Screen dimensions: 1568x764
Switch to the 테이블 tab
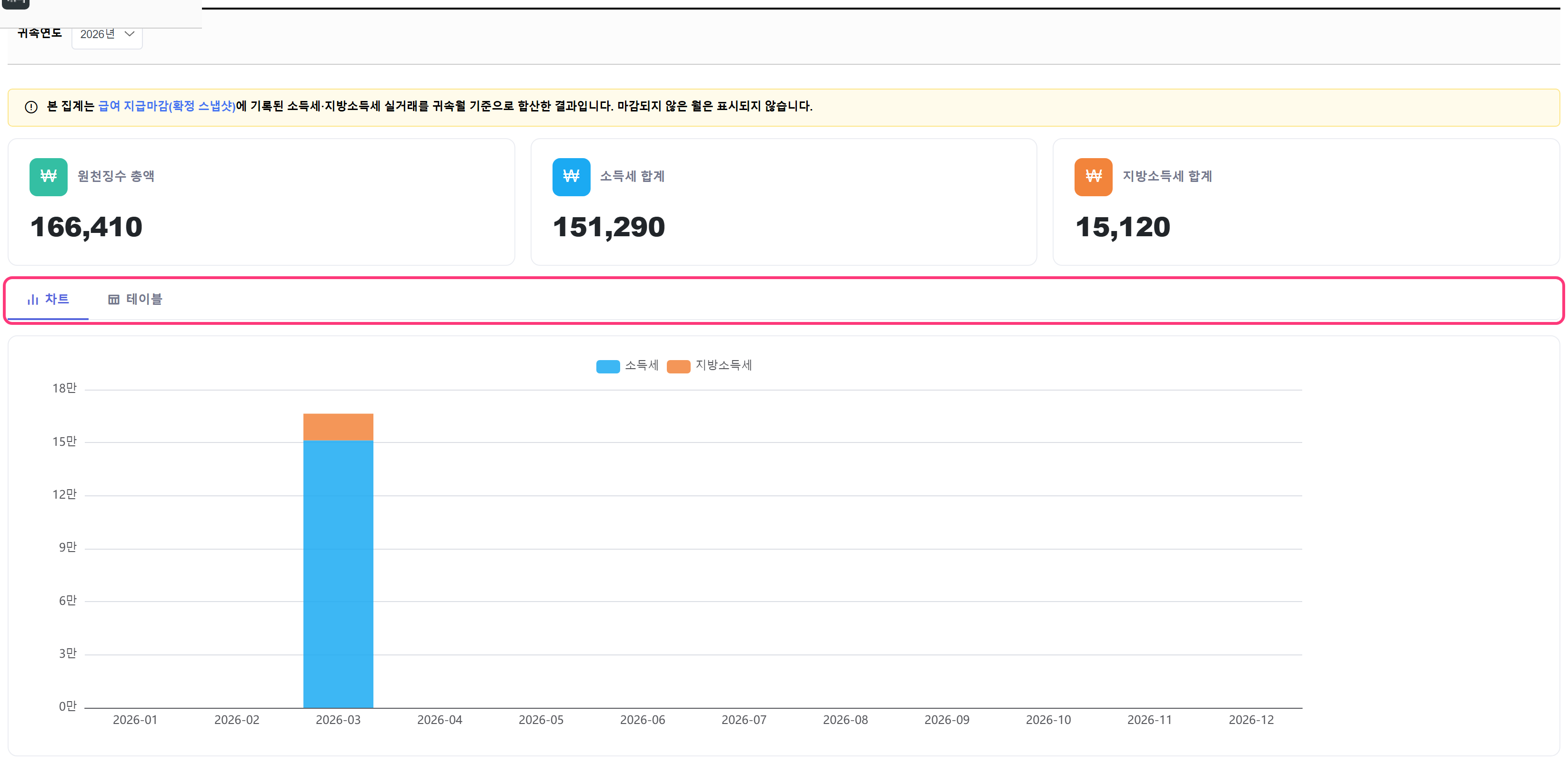[135, 300]
